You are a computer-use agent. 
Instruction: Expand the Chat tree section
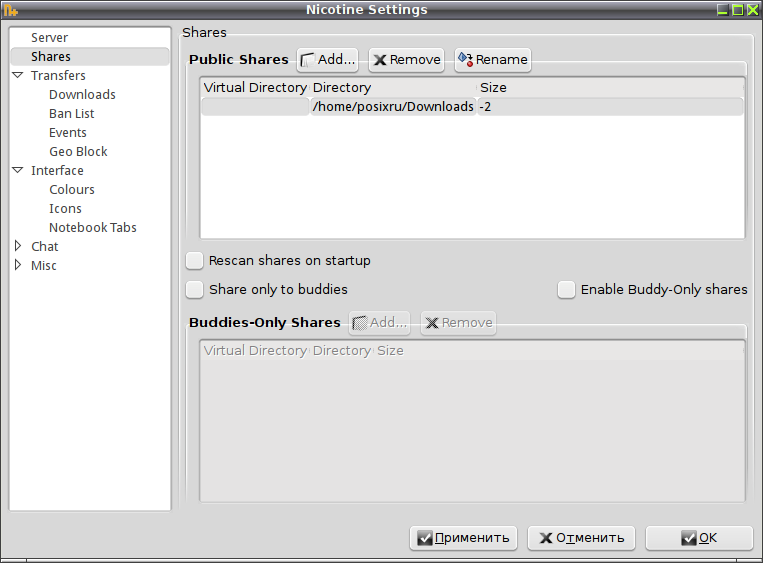tap(18, 246)
